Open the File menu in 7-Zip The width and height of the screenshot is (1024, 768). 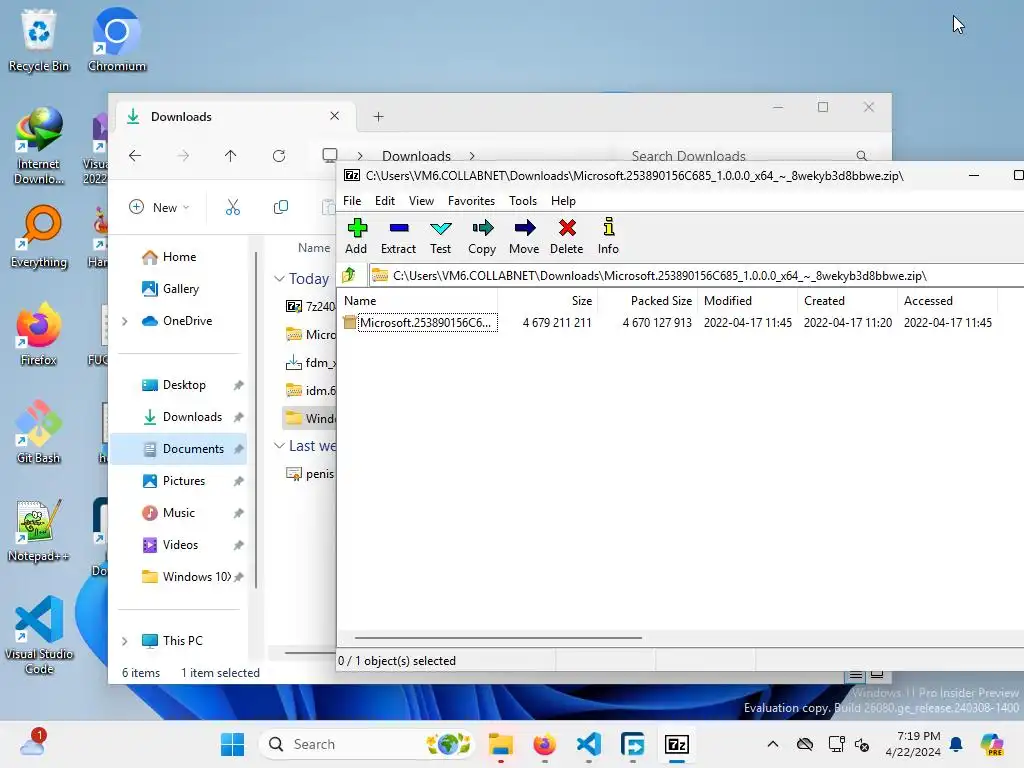[x=352, y=200]
